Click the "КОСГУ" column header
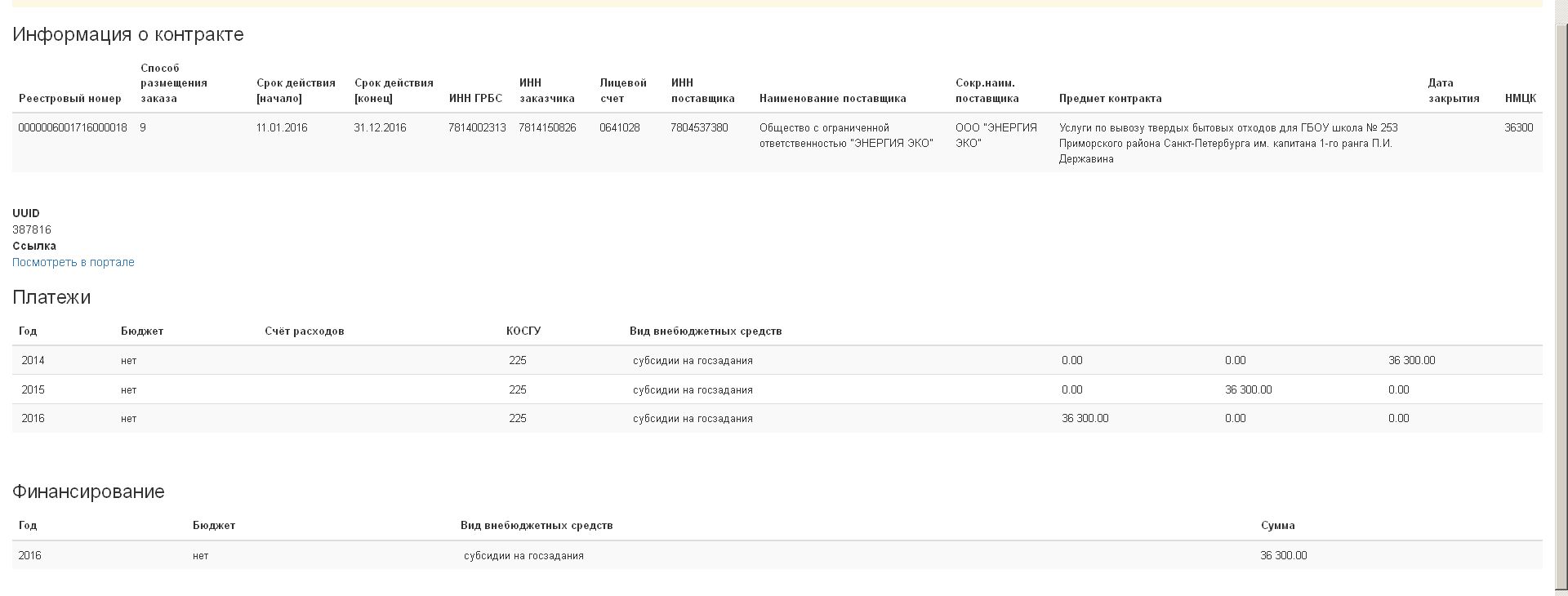Viewport: 1568px width, 596px height. tap(523, 331)
